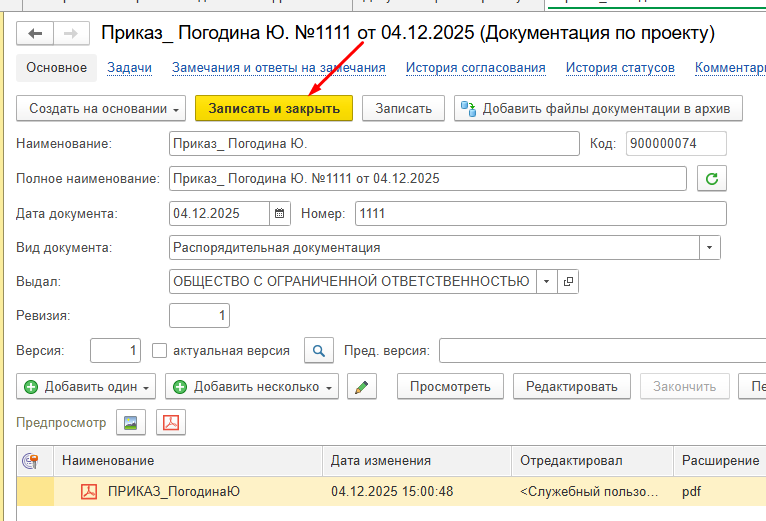Show image preview using picture icon
This screenshot has height=521, width=766.
point(130,423)
